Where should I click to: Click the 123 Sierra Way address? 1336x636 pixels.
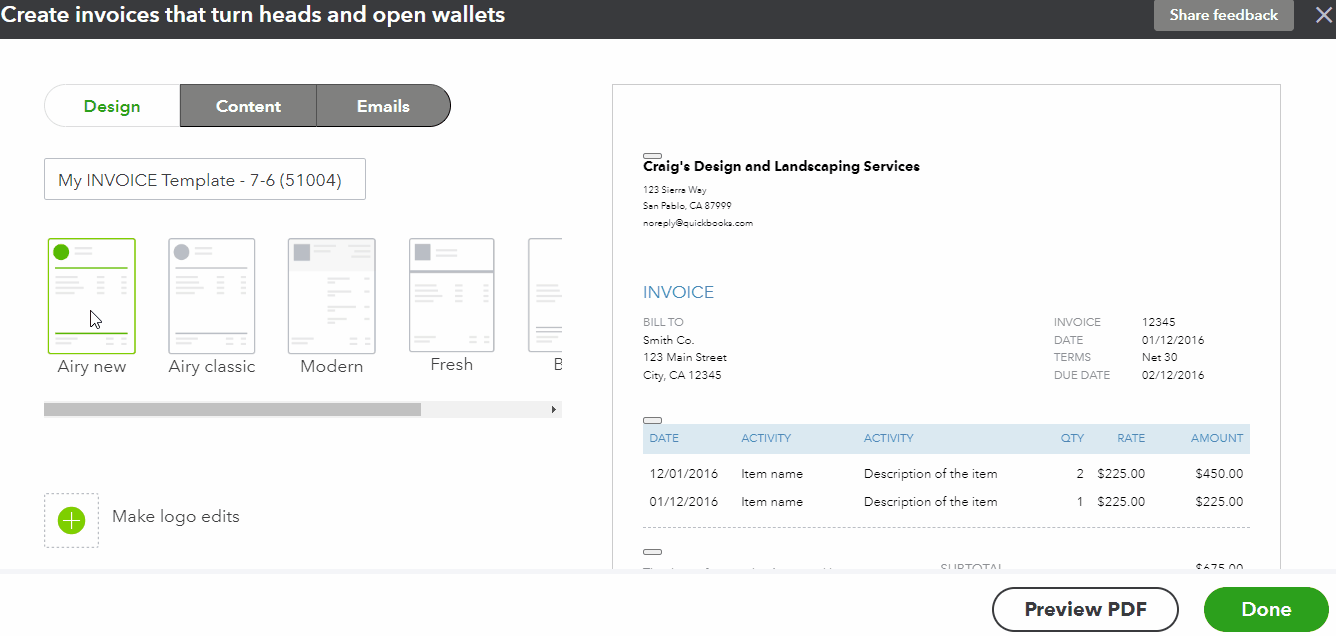675,189
